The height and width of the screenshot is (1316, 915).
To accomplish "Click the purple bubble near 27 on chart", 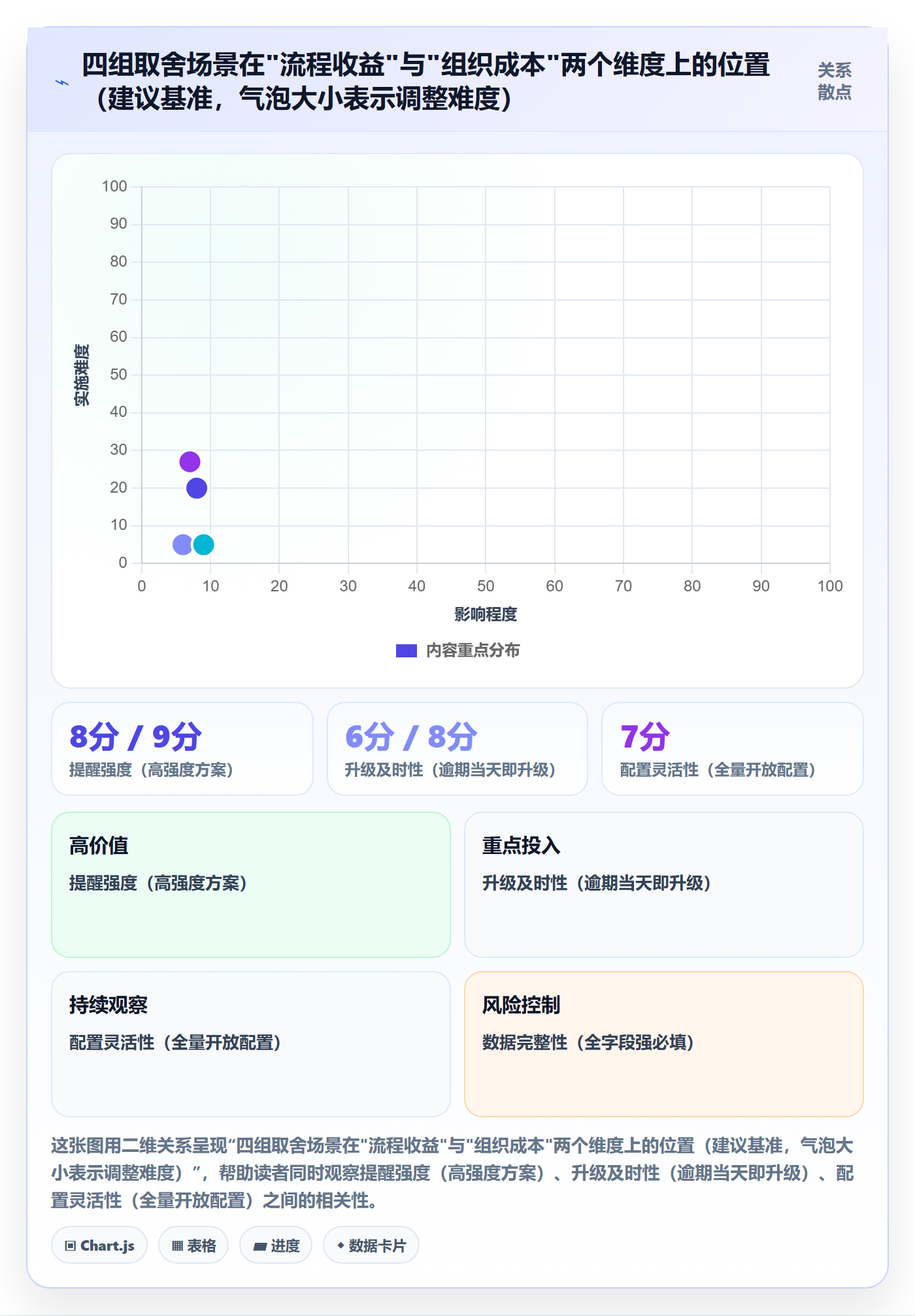I will (190, 462).
